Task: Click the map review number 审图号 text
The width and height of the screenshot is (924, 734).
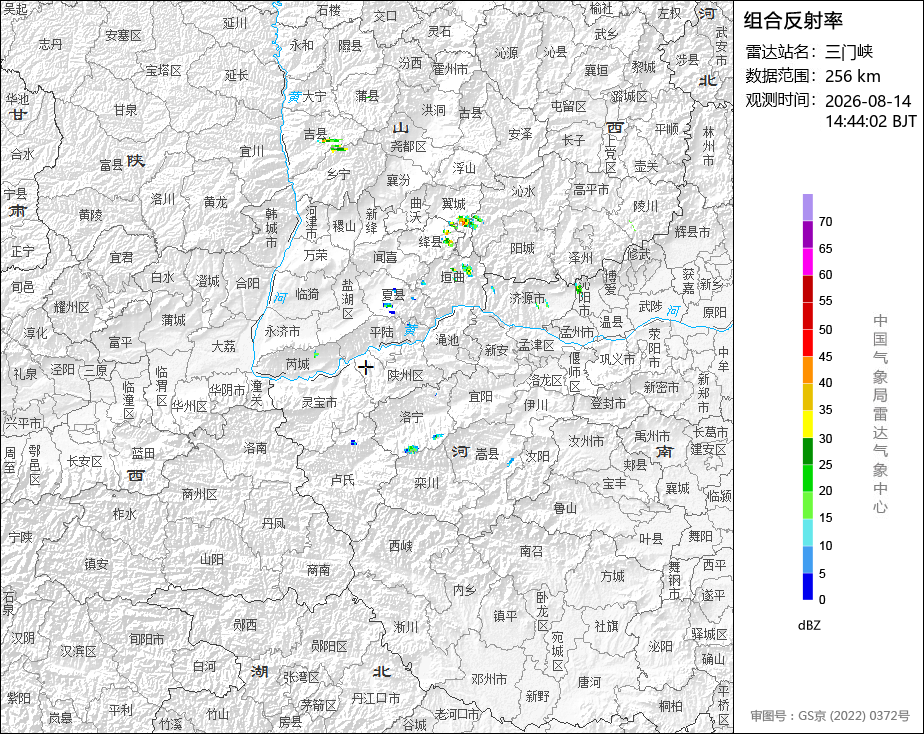Action: coord(830,716)
